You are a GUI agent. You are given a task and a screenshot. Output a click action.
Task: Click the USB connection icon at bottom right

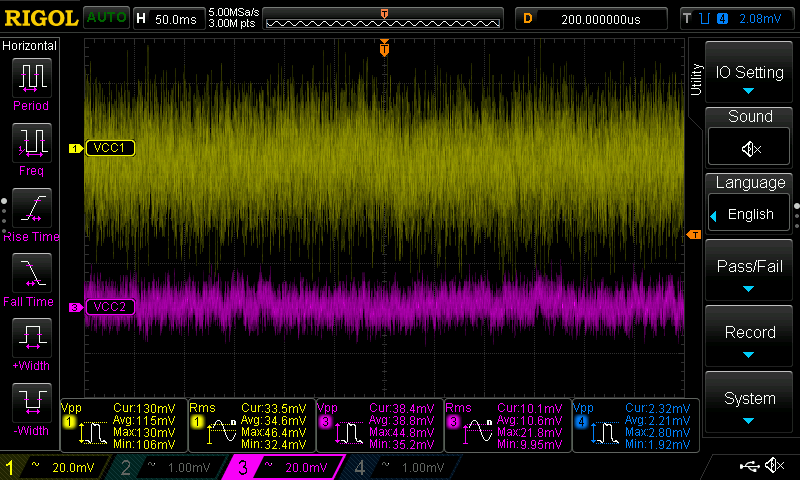point(749,466)
